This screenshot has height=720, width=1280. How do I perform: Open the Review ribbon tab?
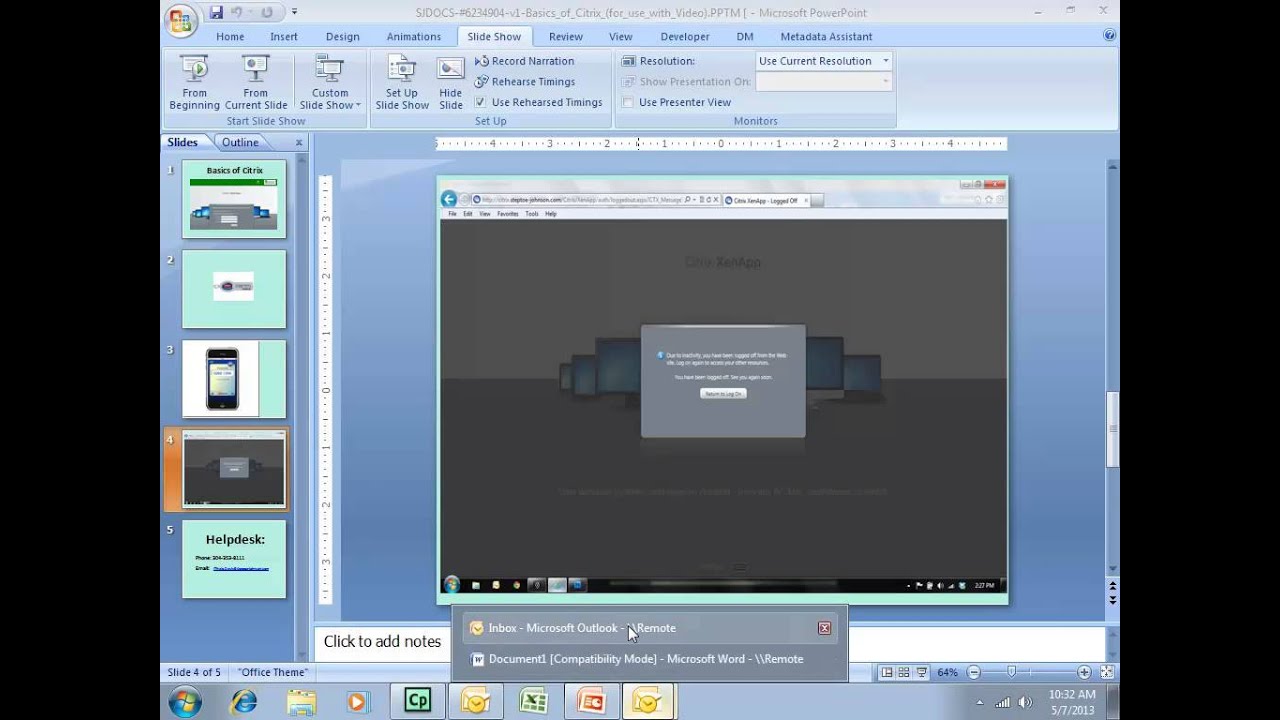click(x=566, y=37)
